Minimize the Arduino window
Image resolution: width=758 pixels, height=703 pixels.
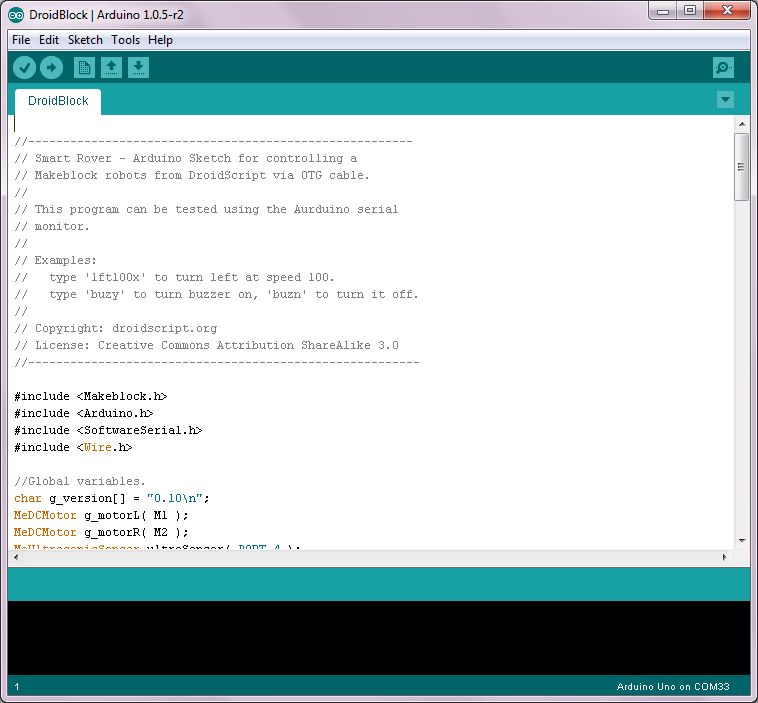[x=663, y=11]
